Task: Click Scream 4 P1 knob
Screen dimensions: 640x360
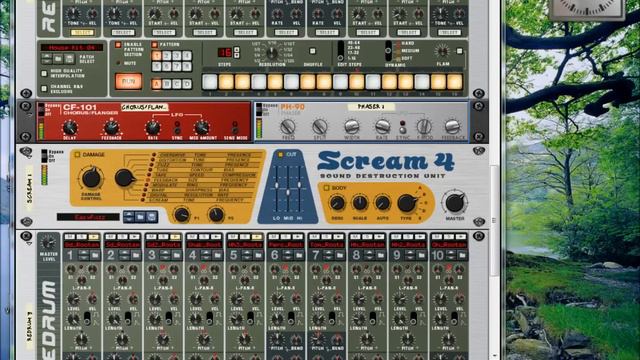Action: coord(182,214)
